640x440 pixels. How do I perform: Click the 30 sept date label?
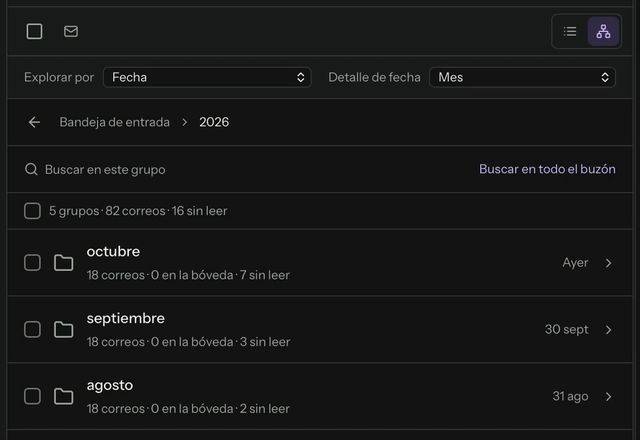pyautogui.click(x=567, y=329)
